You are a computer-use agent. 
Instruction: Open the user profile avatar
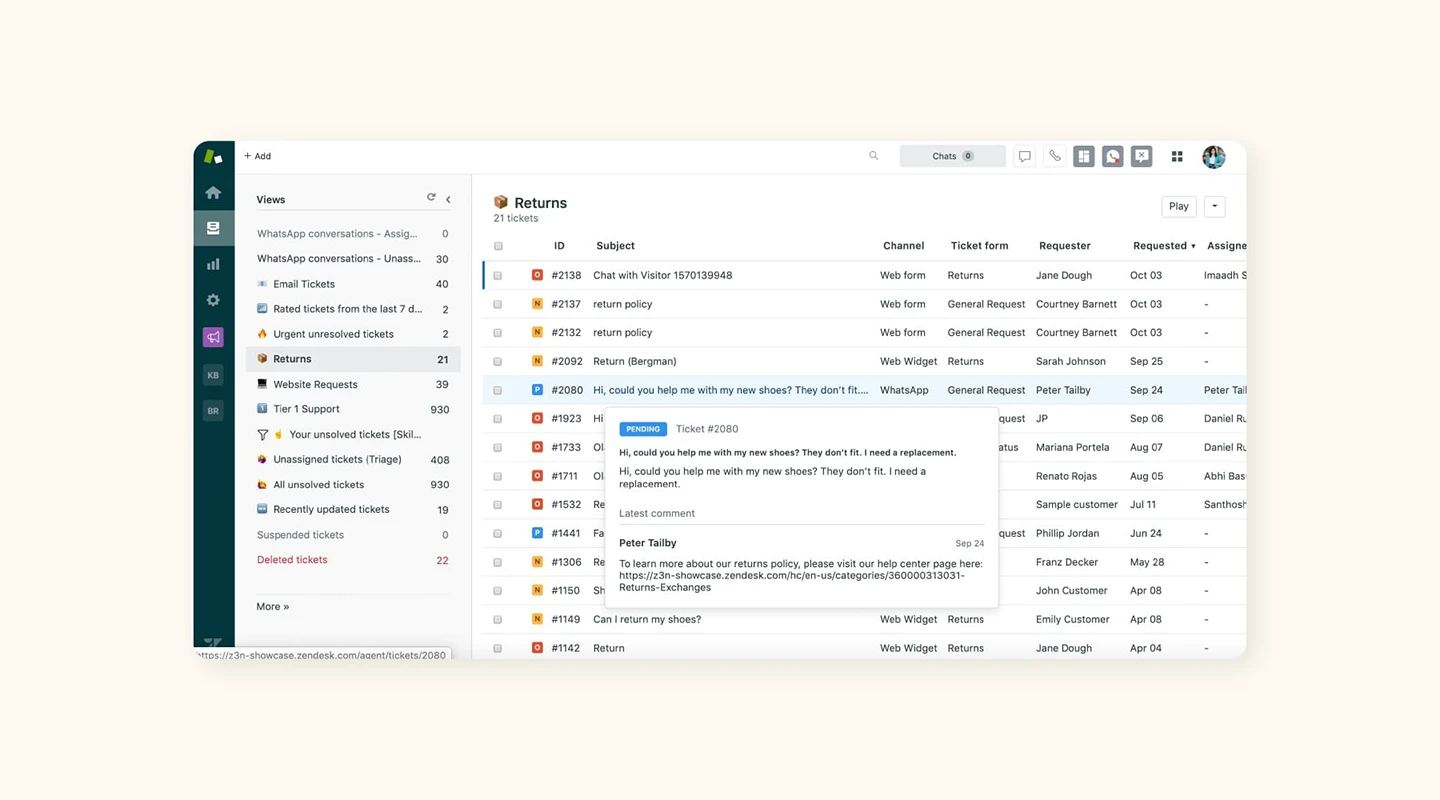pos(1213,156)
